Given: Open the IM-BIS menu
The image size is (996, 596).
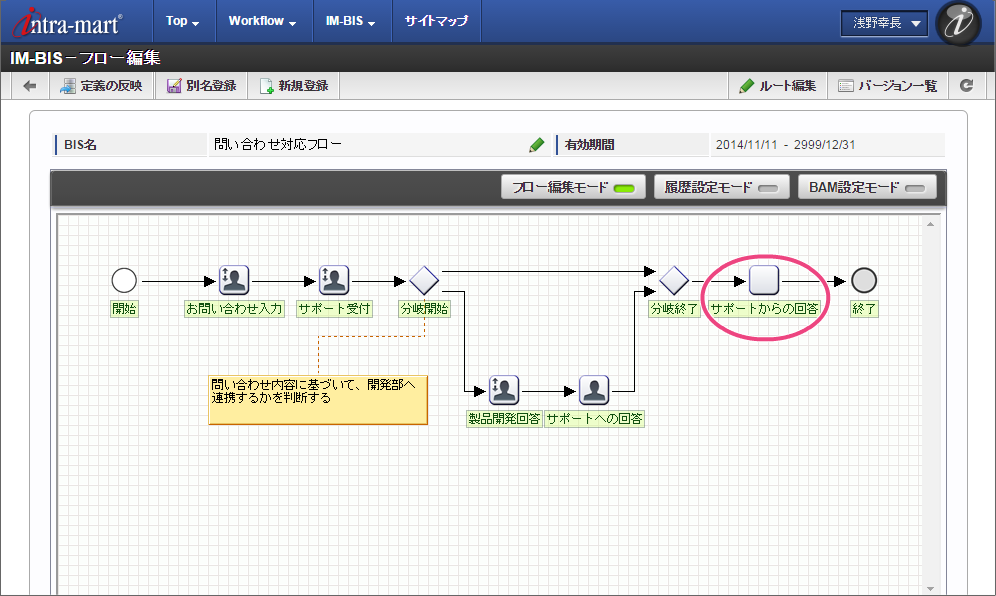Looking at the screenshot, I should click(351, 21).
